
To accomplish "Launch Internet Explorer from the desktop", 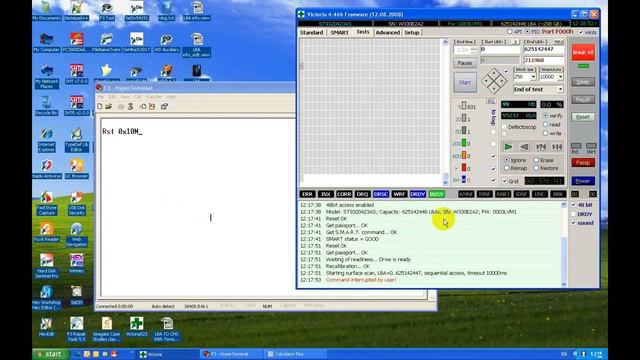I will pyautogui.click(x=47, y=140).
